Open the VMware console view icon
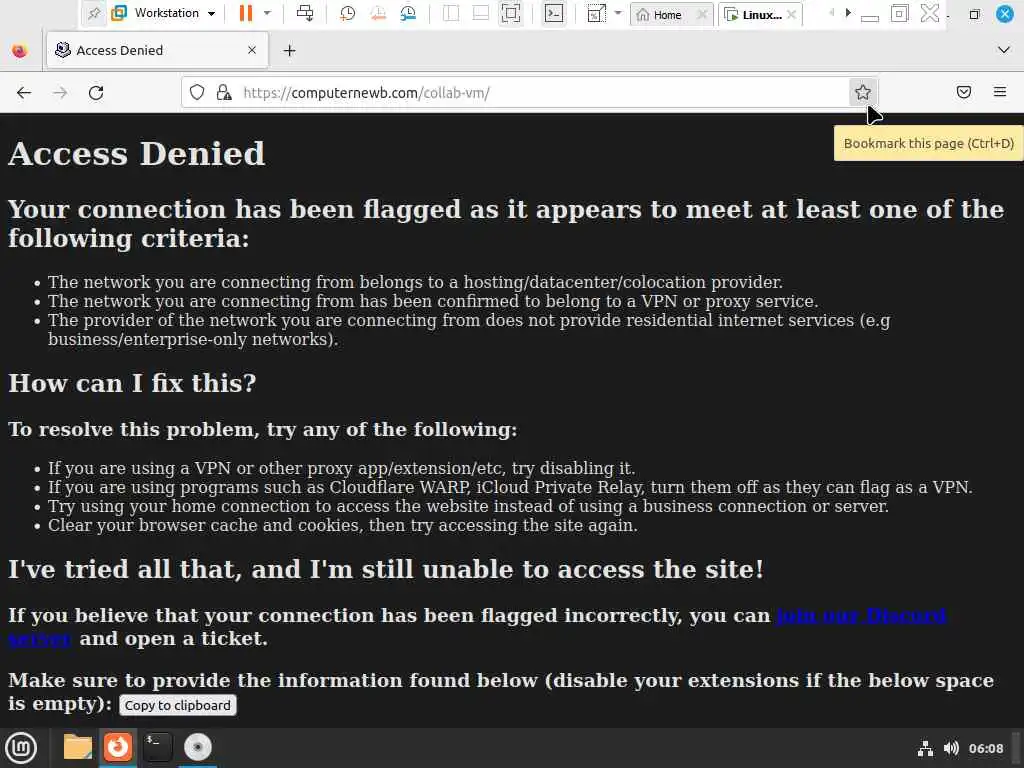 click(554, 13)
